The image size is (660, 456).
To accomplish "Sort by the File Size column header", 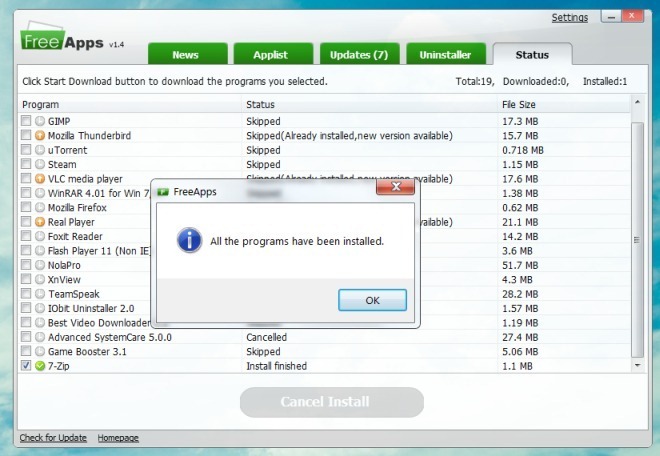I will click(564, 104).
